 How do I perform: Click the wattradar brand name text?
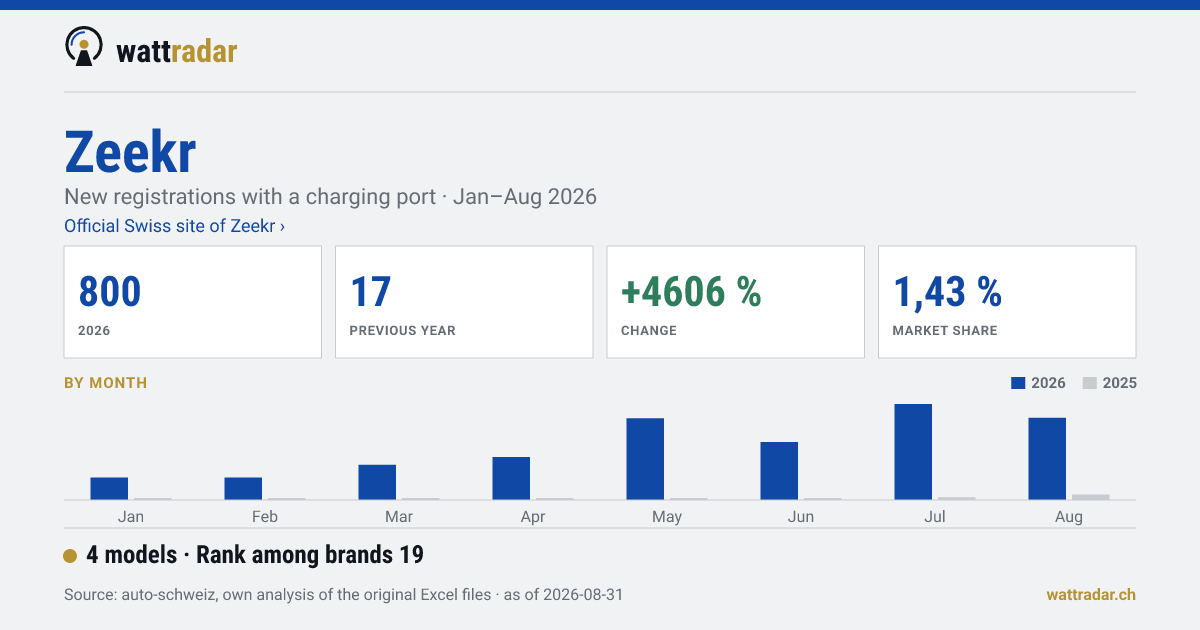tap(176, 50)
